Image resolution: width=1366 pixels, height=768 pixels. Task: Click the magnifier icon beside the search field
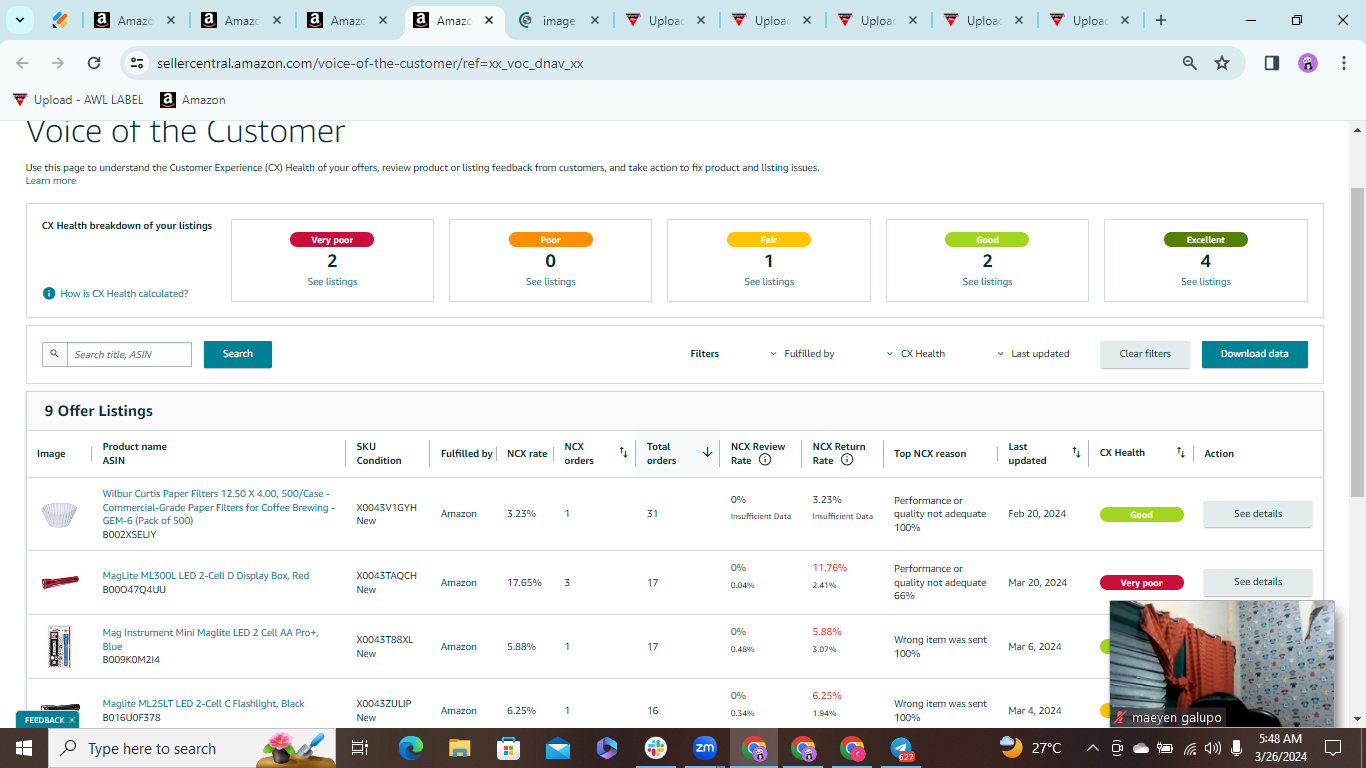55,354
